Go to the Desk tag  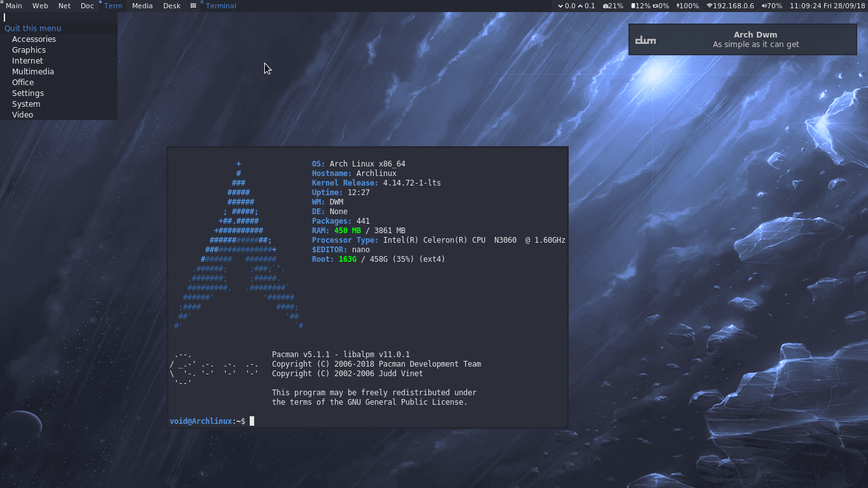click(172, 6)
